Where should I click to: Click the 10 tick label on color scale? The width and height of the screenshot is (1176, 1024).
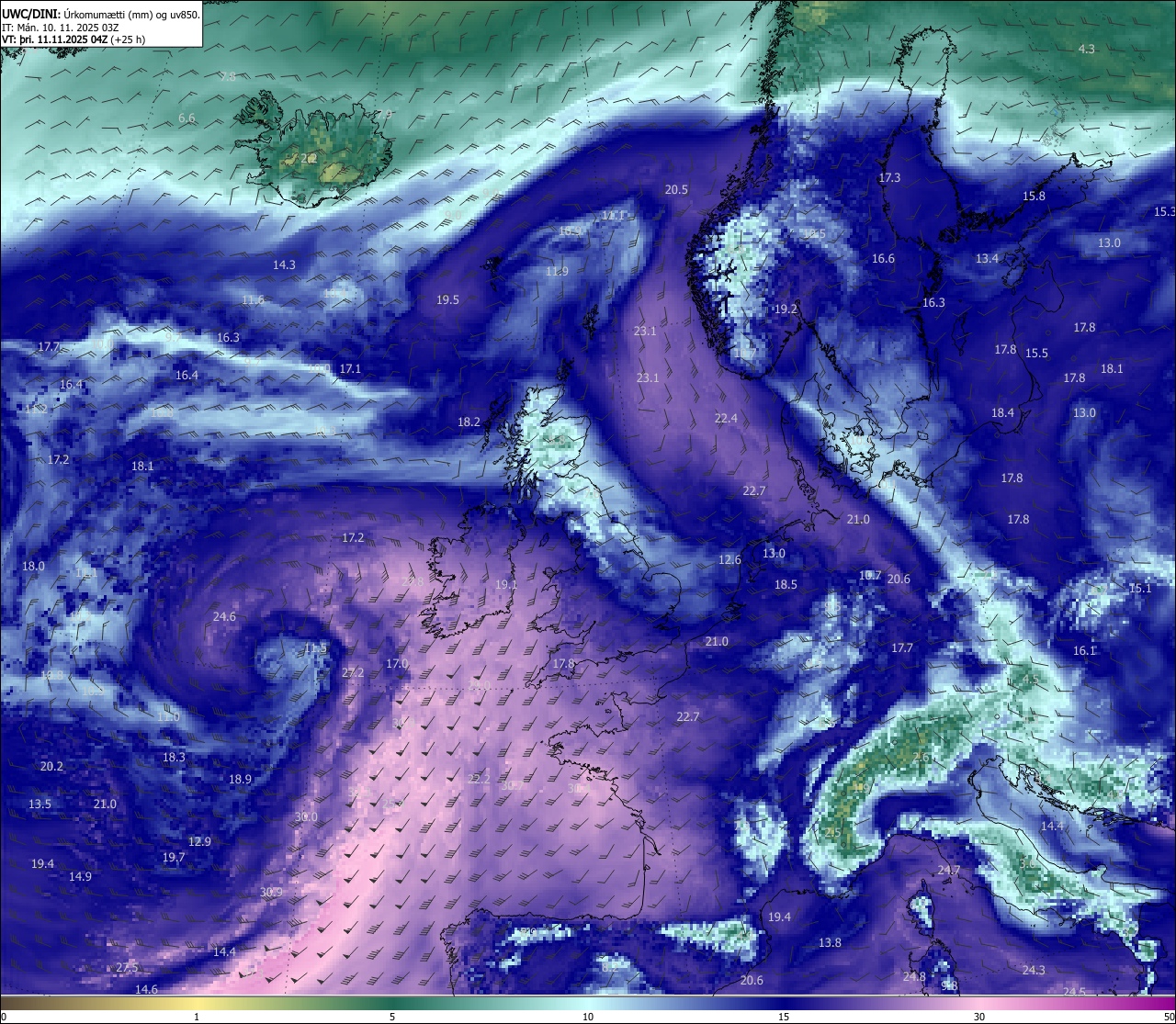coord(588,1016)
